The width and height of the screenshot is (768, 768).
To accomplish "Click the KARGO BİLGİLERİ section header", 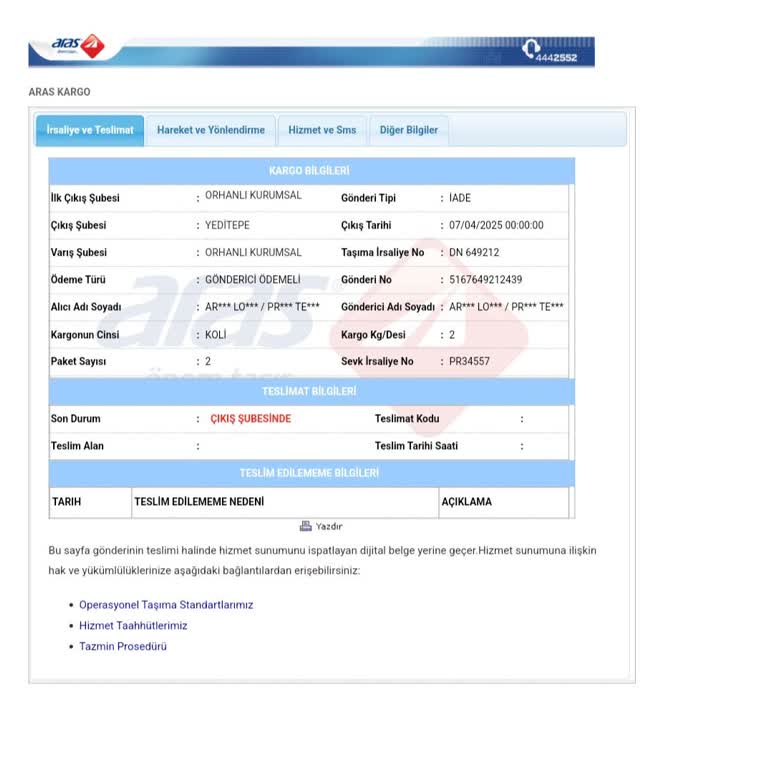I will coord(312,170).
